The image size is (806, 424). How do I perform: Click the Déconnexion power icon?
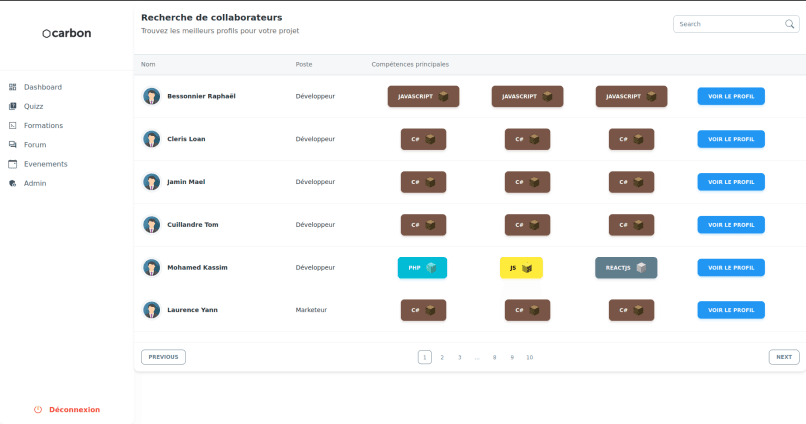(x=38, y=409)
